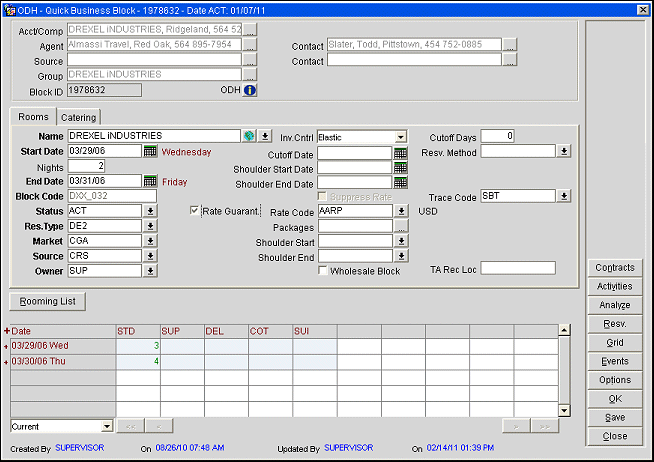Toggle the Rate Guarant. checkbox
654x462 pixels.
(x=195, y=211)
